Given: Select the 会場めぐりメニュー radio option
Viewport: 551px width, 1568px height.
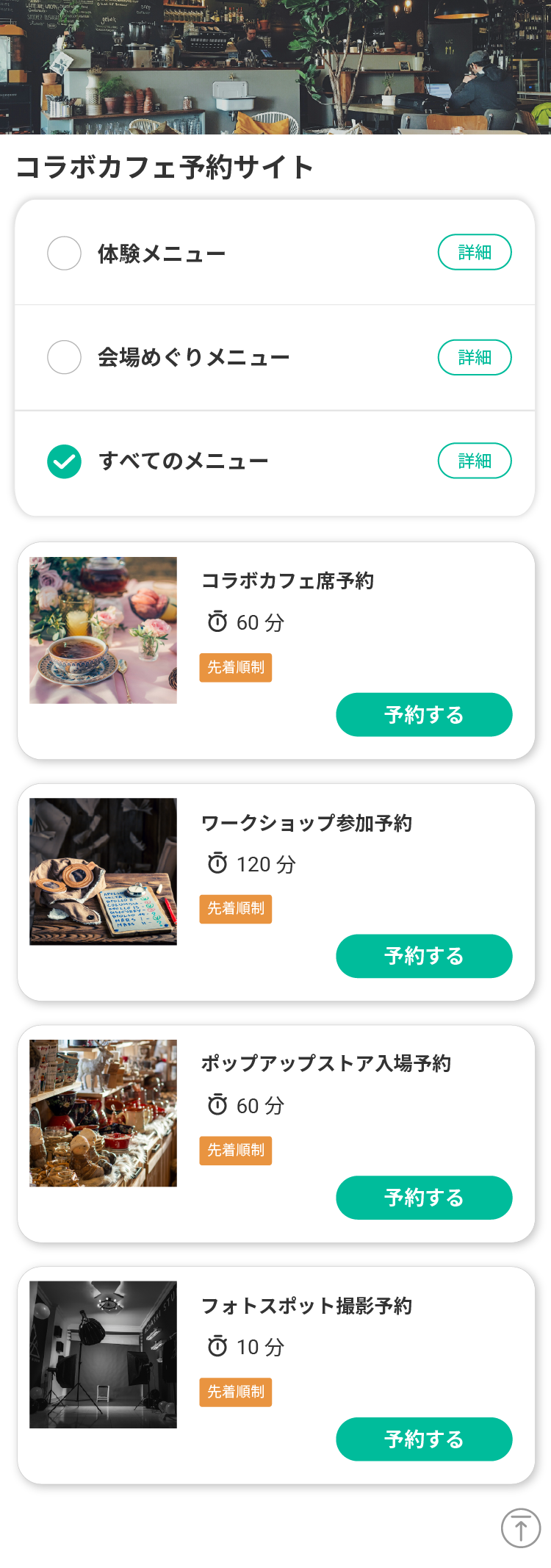Looking at the screenshot, I should tap(64, 357).
